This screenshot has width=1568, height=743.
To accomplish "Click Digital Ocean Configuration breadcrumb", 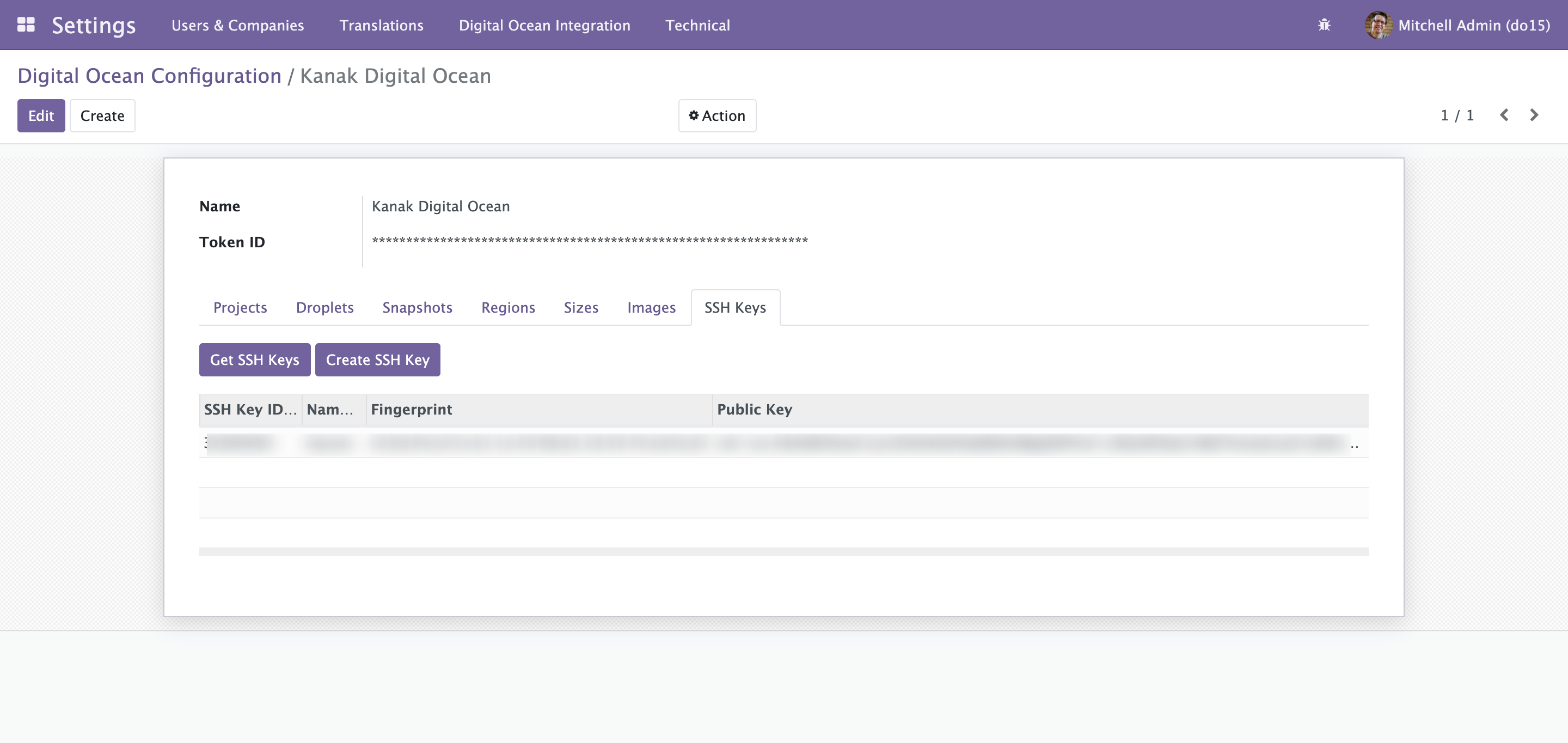I will pos(149,76).
